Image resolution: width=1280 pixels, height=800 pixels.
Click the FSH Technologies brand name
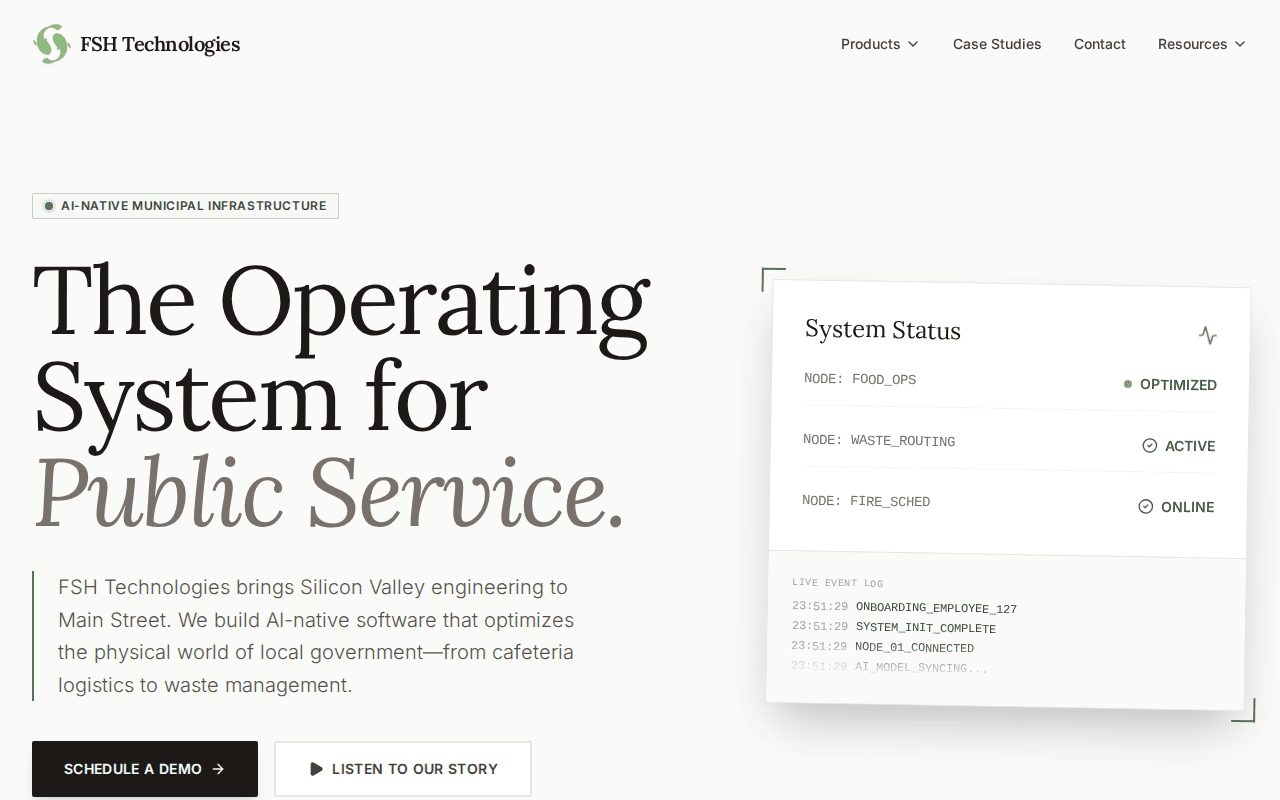click(160, 44)
